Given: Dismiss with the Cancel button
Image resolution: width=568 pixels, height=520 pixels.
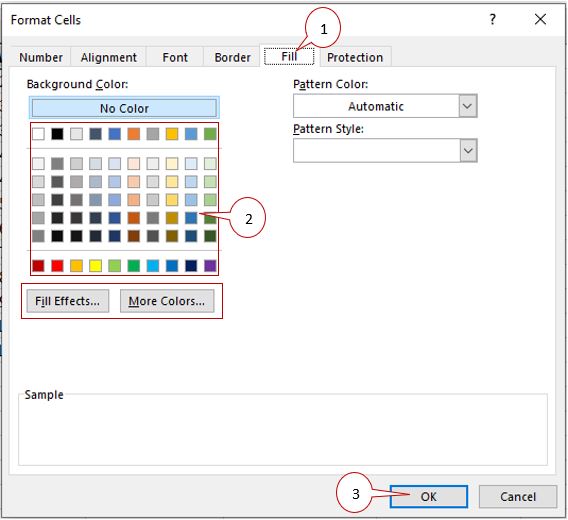Looking at the screenshot, I should click(518, 496).
